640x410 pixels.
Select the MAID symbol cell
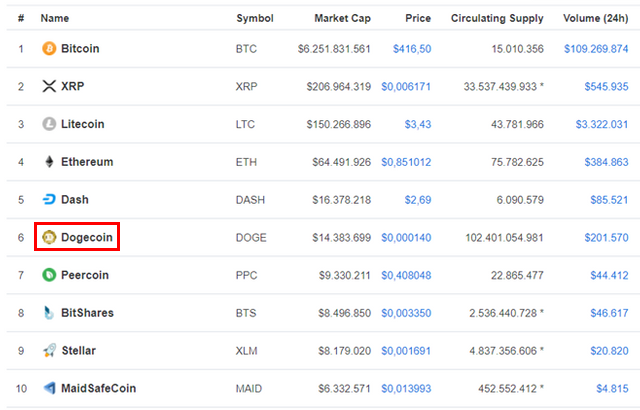pyautogui.click(x=249, y=389)
